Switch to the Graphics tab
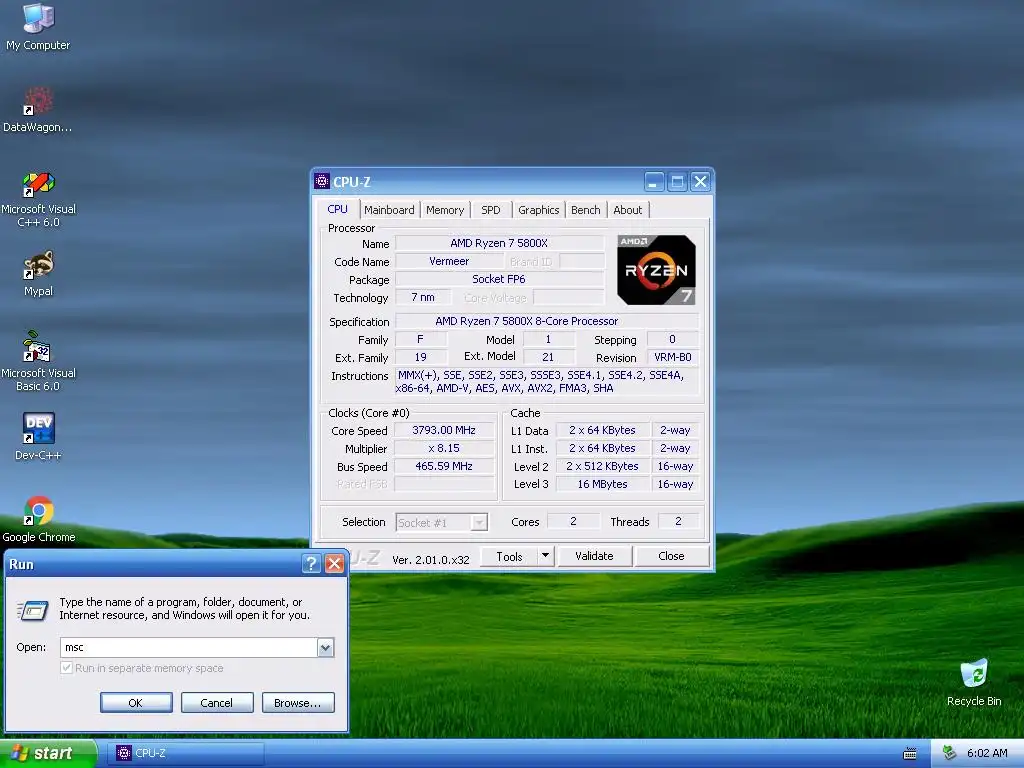Image resolution: width=1024 pixels, height=768 pixels. pos(539,210)
